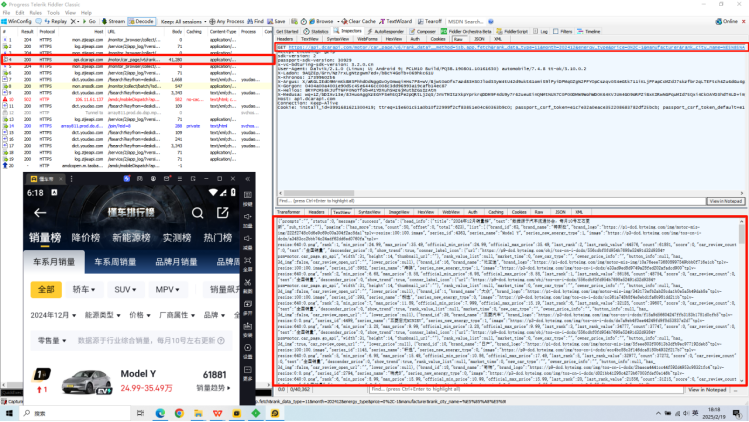Open the Tools menu
Screen dimensions: 749x422
pyautogui.click(x=54, y=13)
